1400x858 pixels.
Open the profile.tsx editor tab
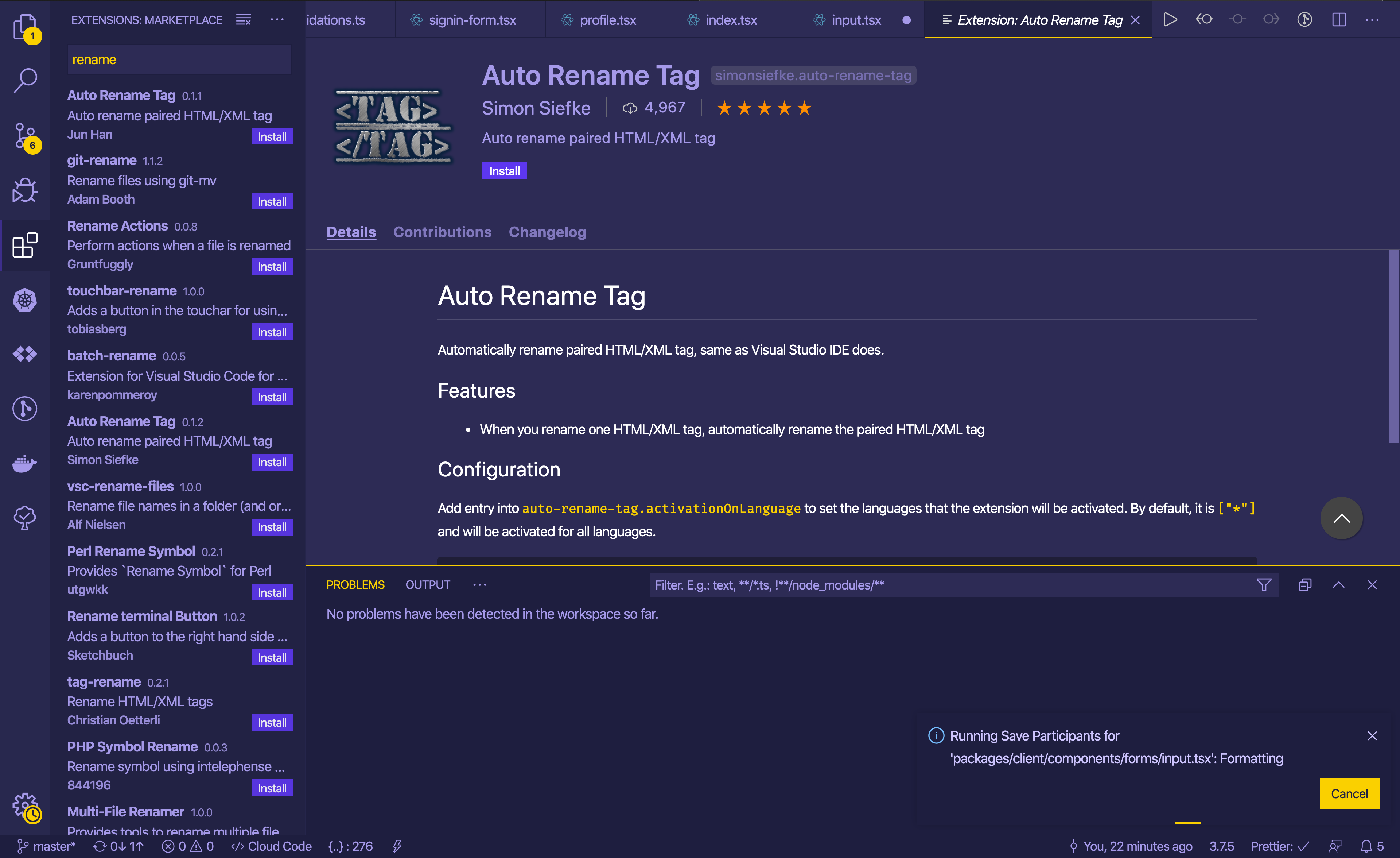pyautogui.click(x=607, y=20)
